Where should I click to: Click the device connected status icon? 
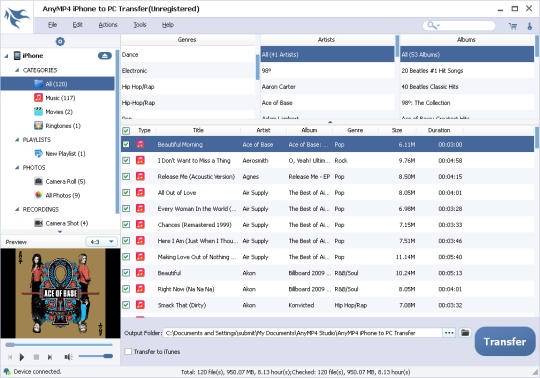(7, 371)
